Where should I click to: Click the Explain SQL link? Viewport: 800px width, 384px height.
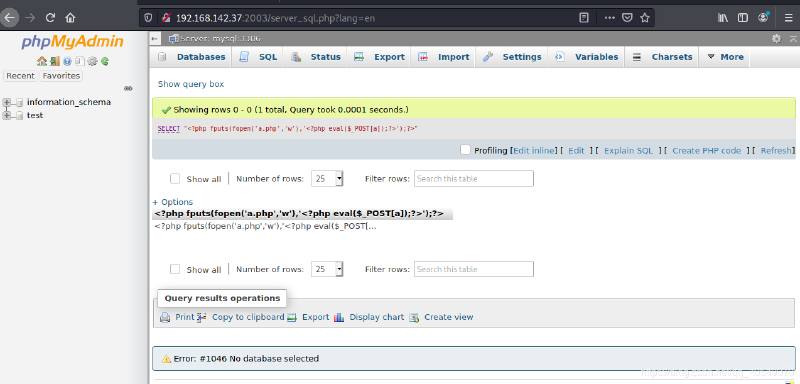coord(629,150)
